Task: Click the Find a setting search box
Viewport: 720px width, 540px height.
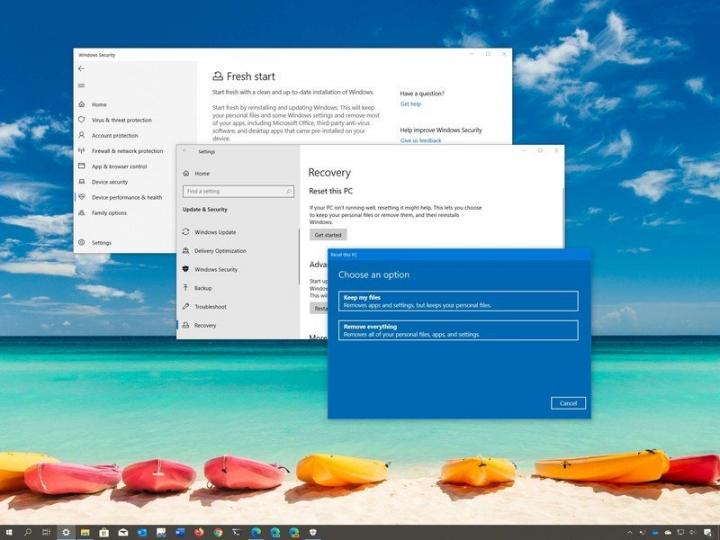Action: click(x=236, y=191)
